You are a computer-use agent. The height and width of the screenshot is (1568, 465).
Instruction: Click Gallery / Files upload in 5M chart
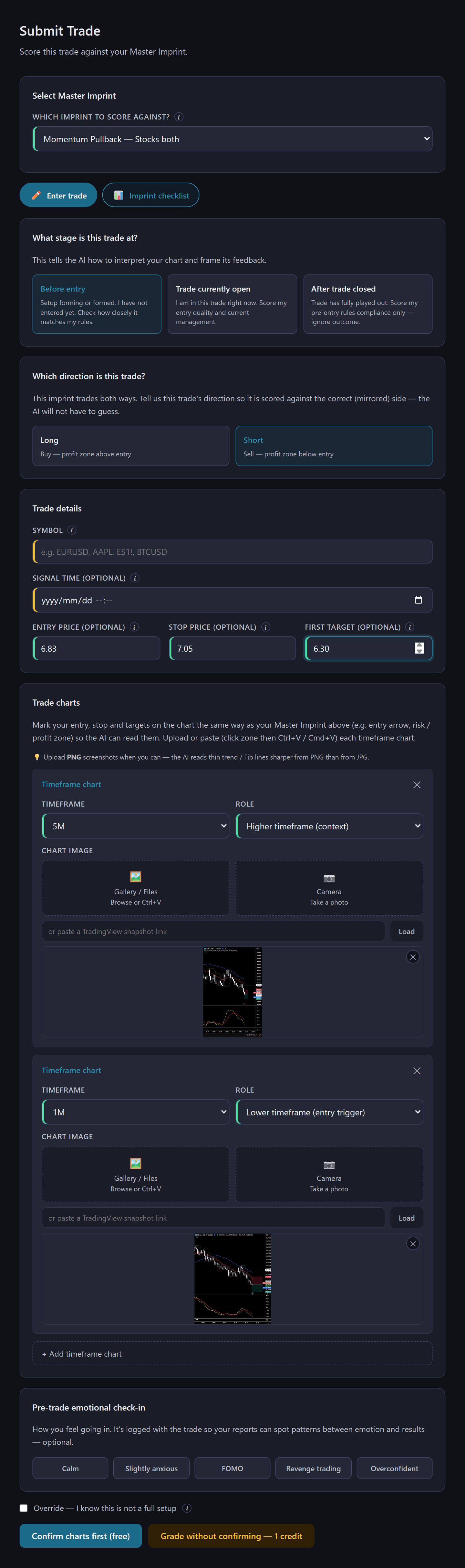[136, 888]
